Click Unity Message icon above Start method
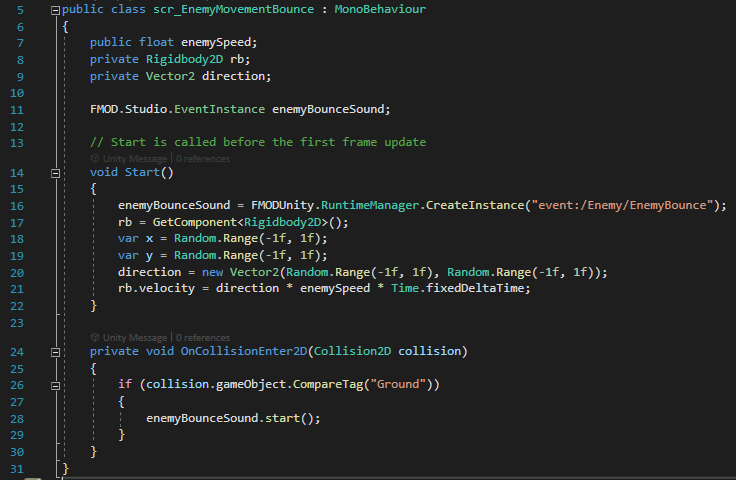 pyautogui.click(x=95, y=158)
